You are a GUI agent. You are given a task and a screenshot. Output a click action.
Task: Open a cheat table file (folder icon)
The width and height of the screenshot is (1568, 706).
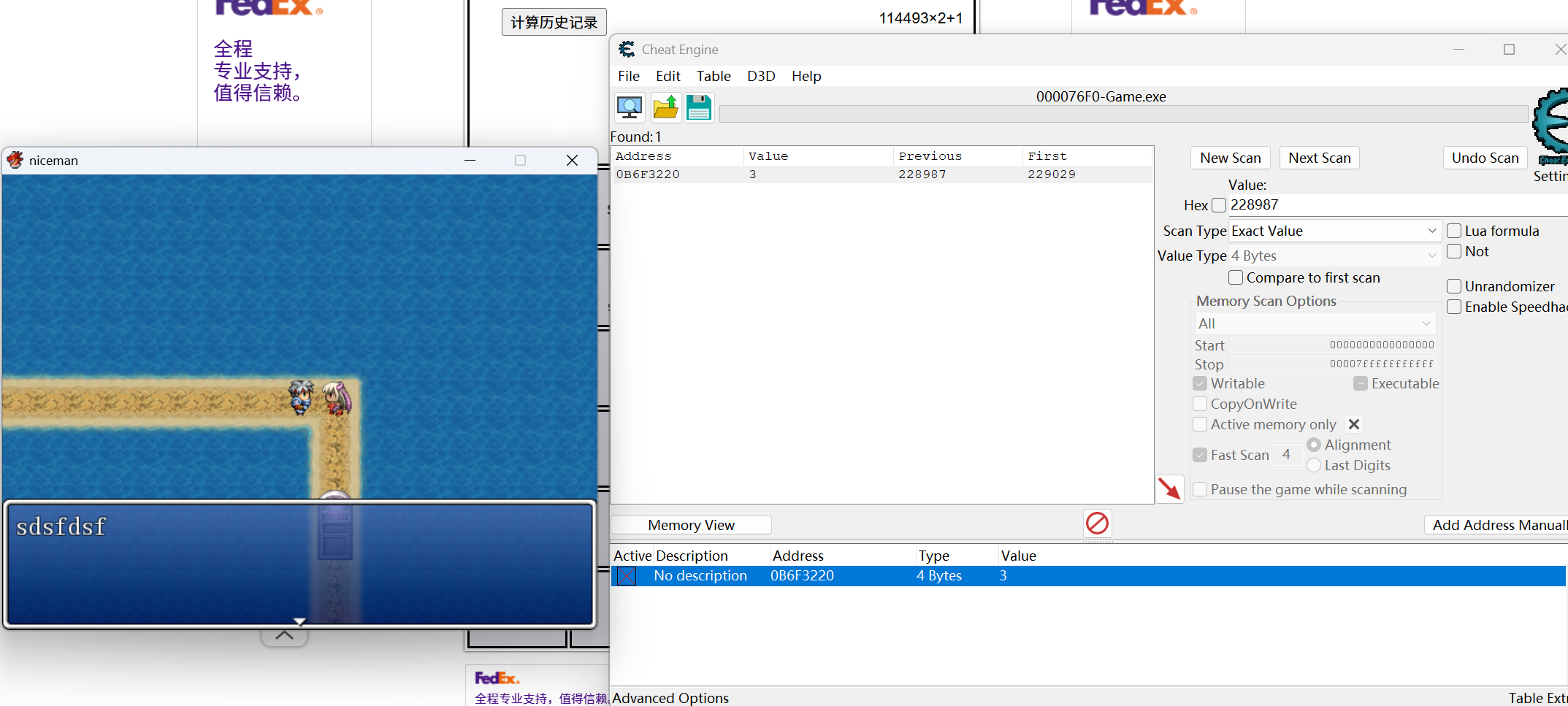click(665, 108)
